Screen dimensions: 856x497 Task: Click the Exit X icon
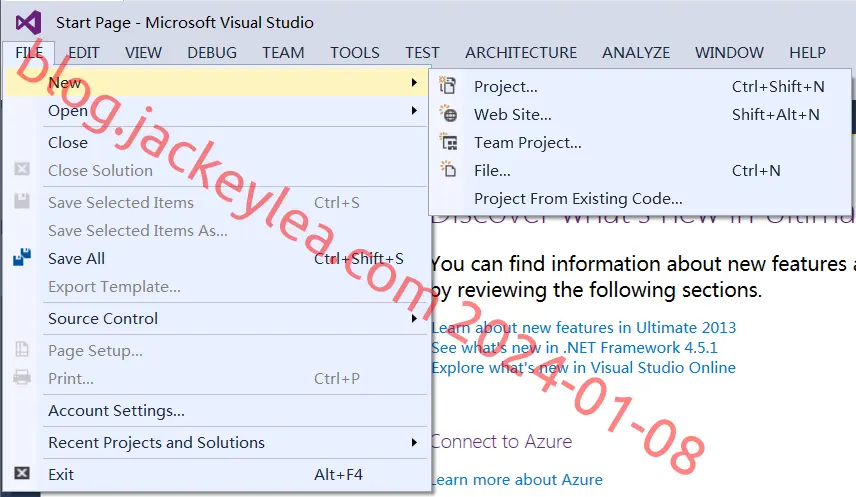point(22,473)
